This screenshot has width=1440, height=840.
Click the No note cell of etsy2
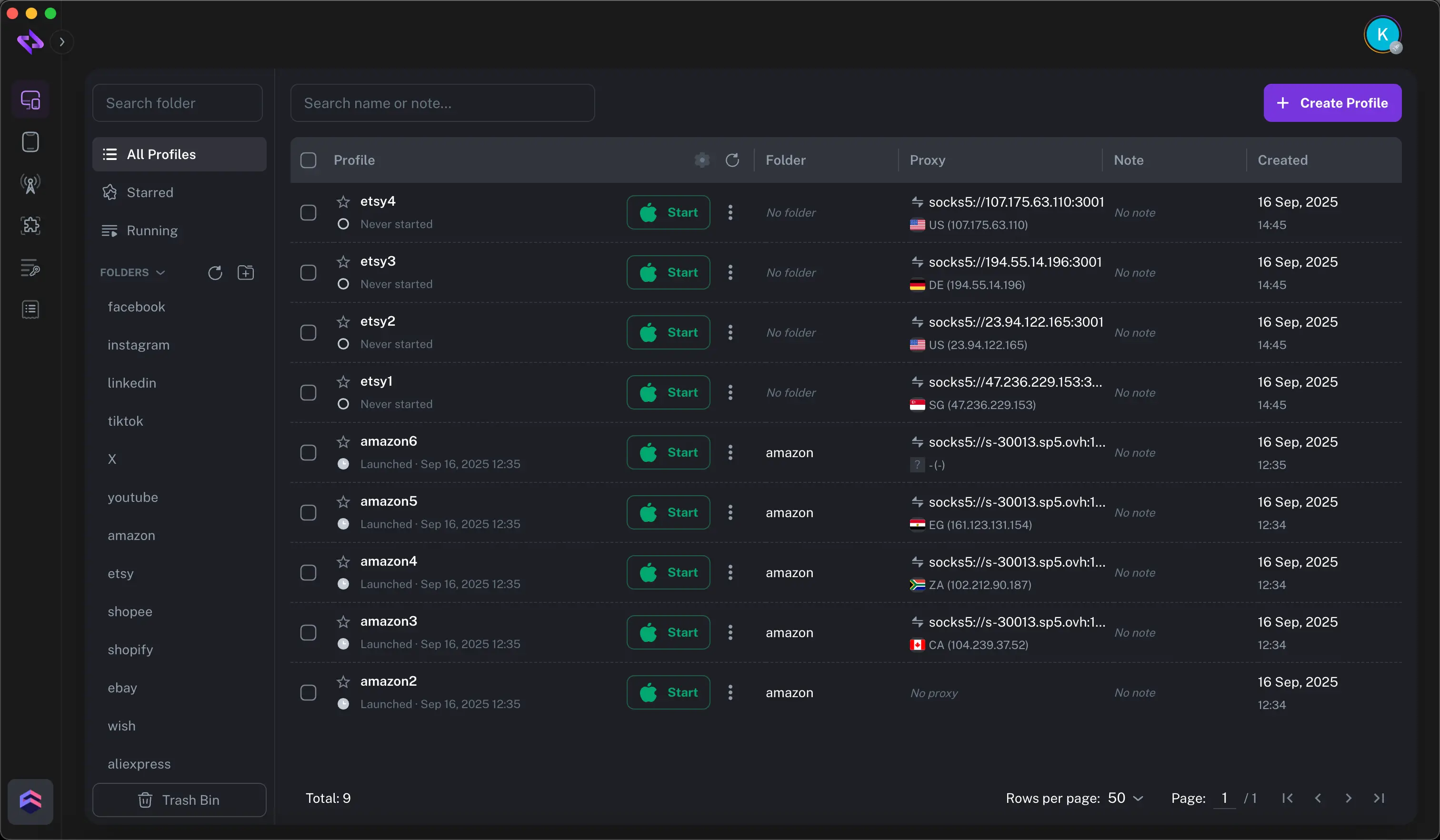point(1134,332)
